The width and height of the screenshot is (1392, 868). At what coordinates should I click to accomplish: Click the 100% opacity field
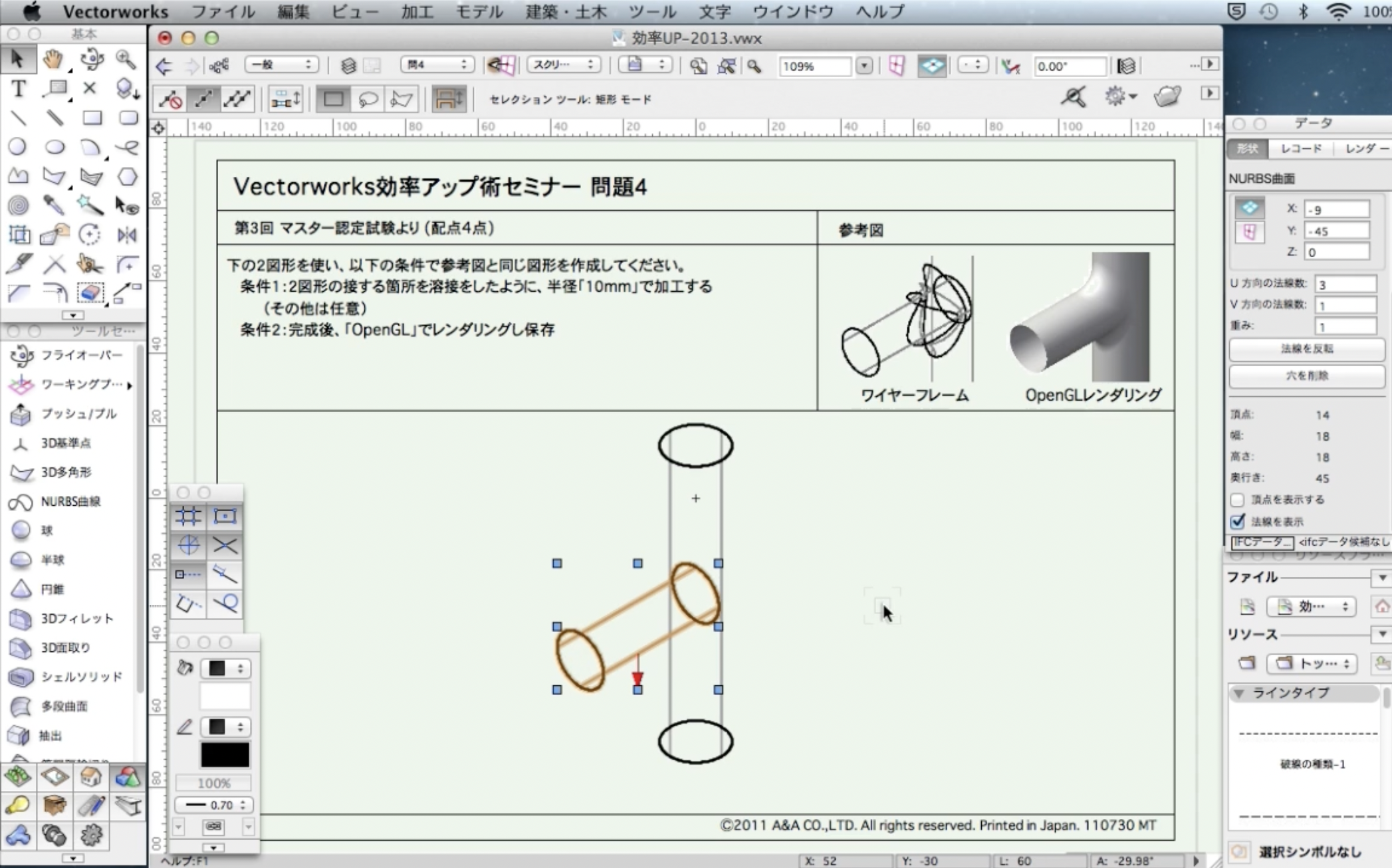214,783
